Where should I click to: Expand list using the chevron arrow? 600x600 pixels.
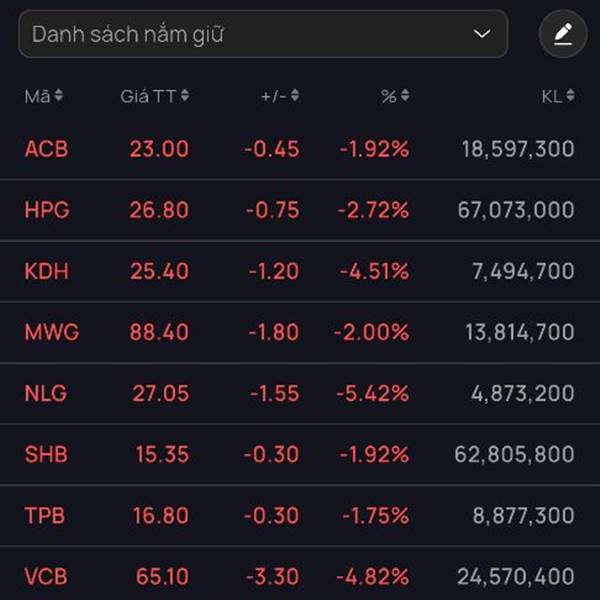coord(482,35)
